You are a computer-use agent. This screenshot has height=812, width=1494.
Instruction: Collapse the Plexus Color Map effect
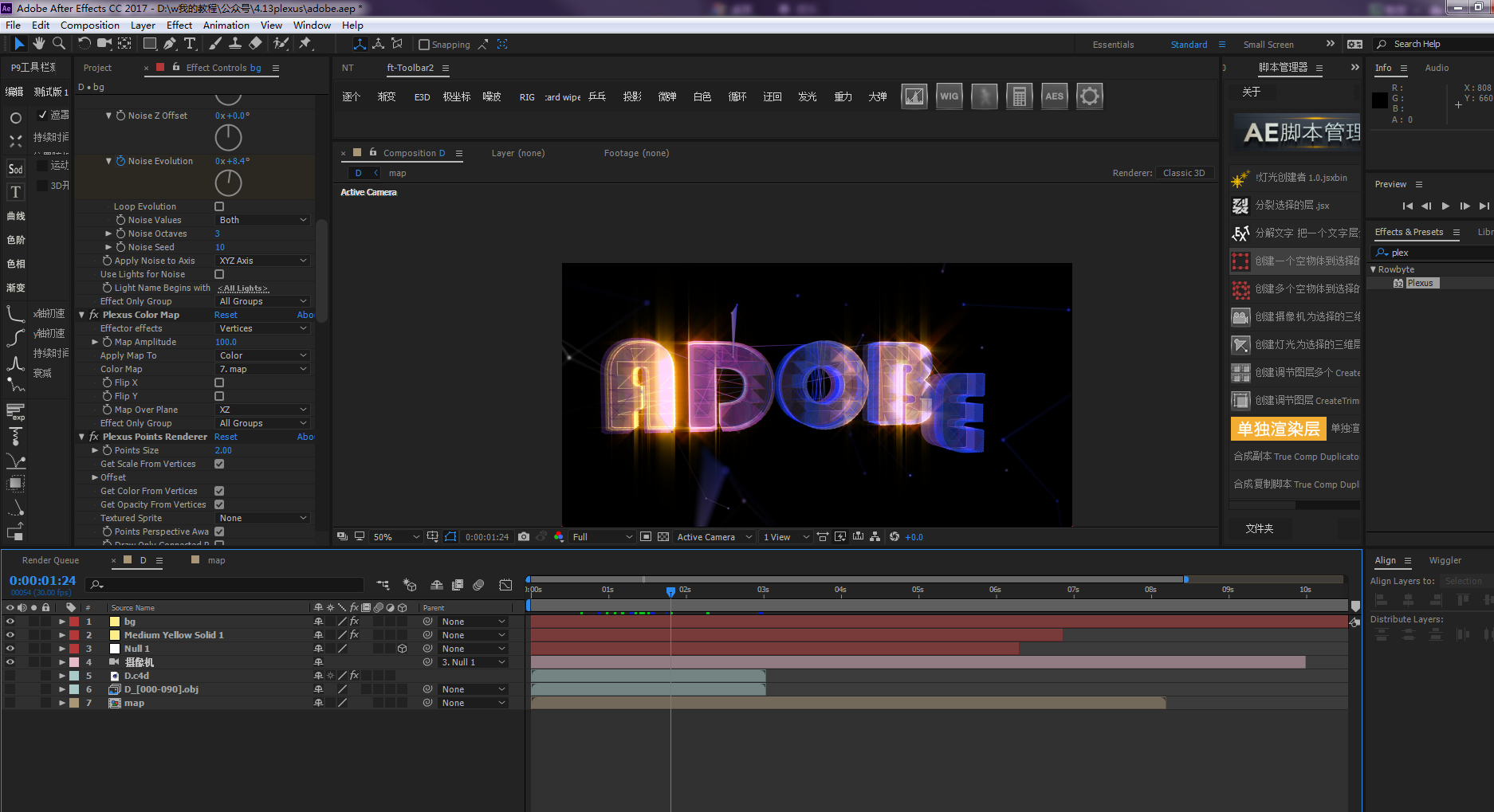click(x=81, y=315)
